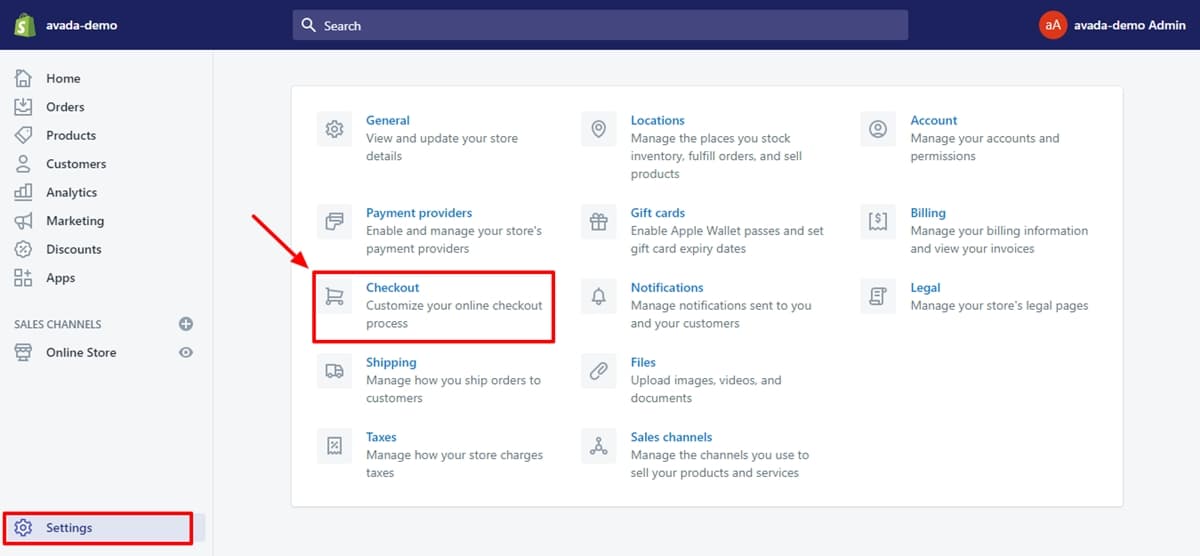Open the Checkout cart icon

(334, 296)
